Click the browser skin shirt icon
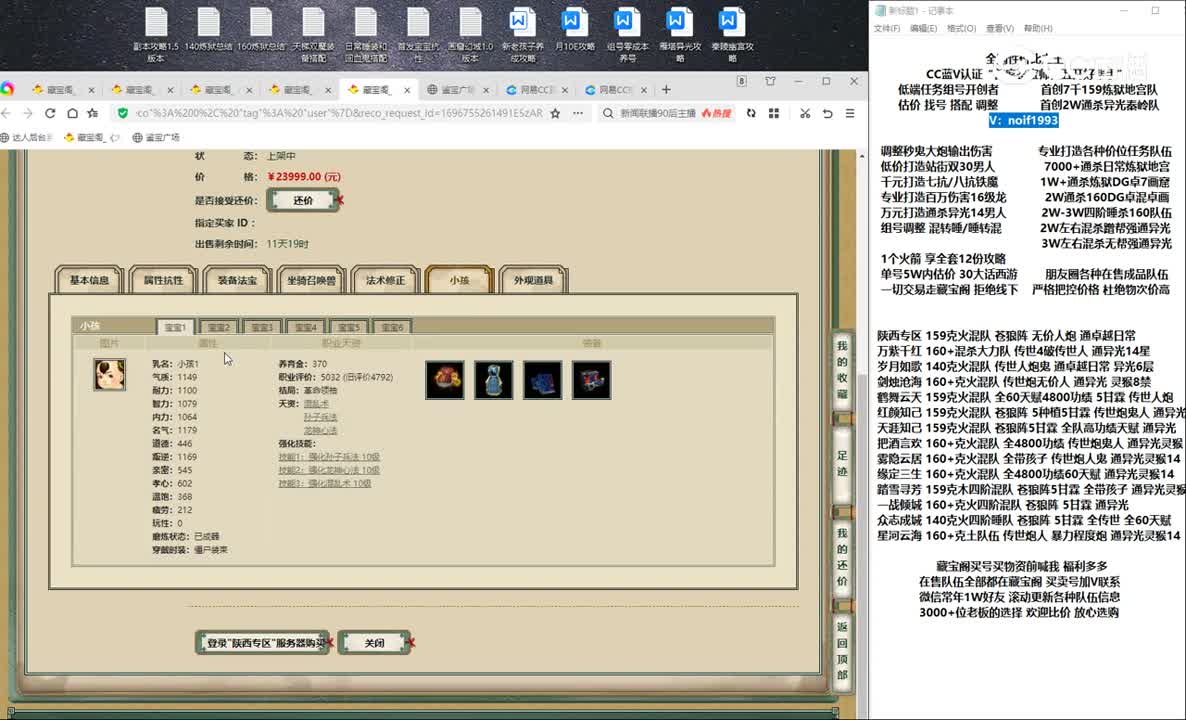This screenshot has width=1186, height=720. pyautogui.click(x=770, y=81)
